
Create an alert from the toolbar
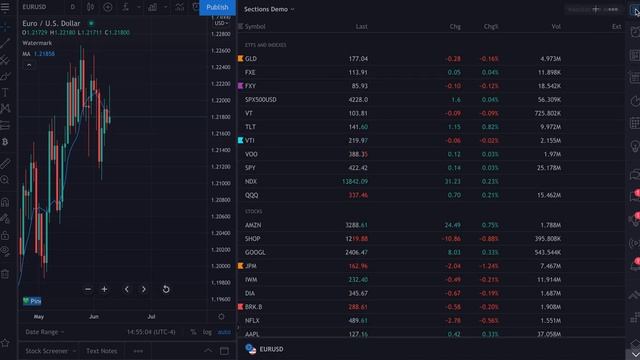196,7
